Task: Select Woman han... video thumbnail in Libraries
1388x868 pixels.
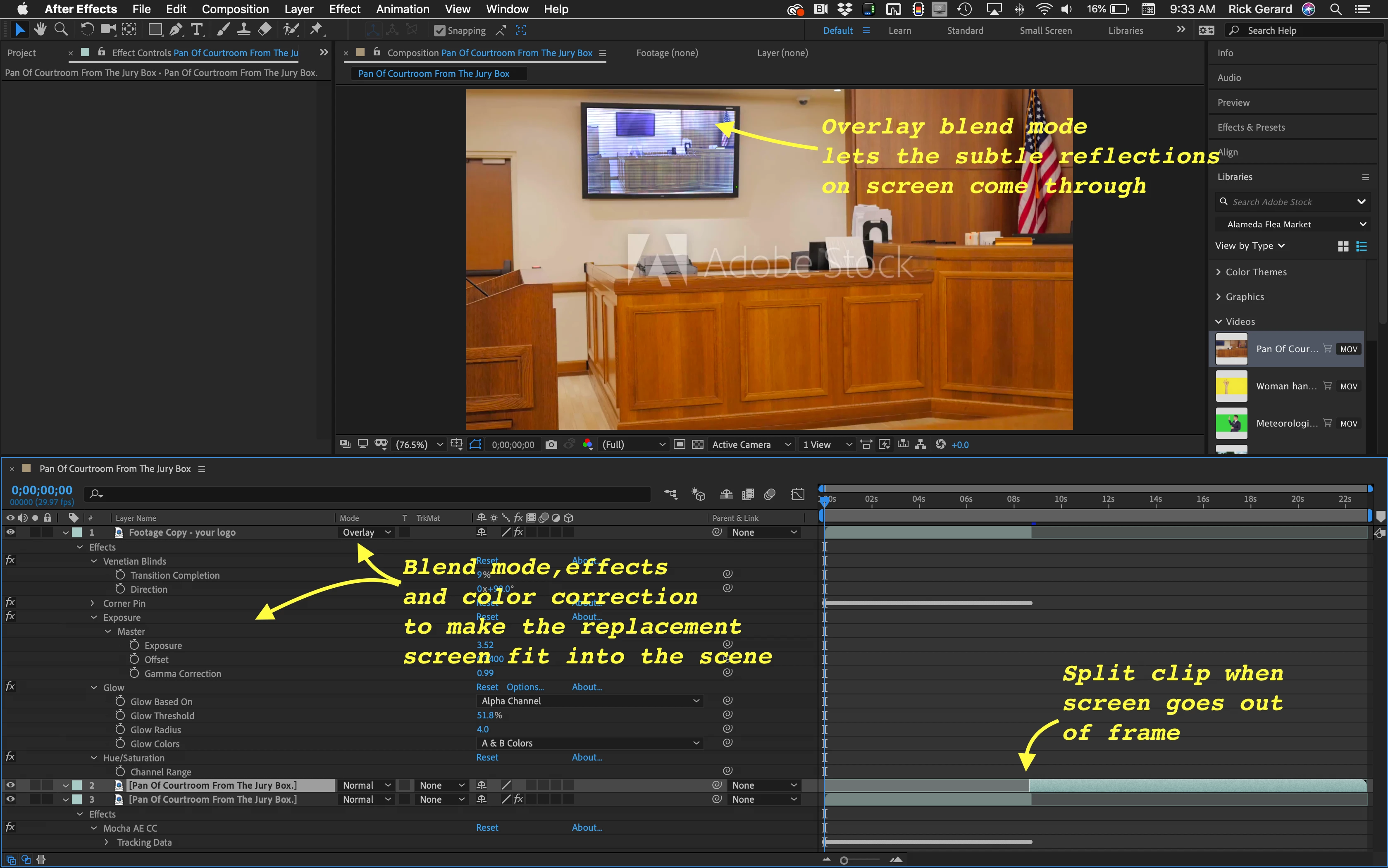Action: coord(1231,386)
